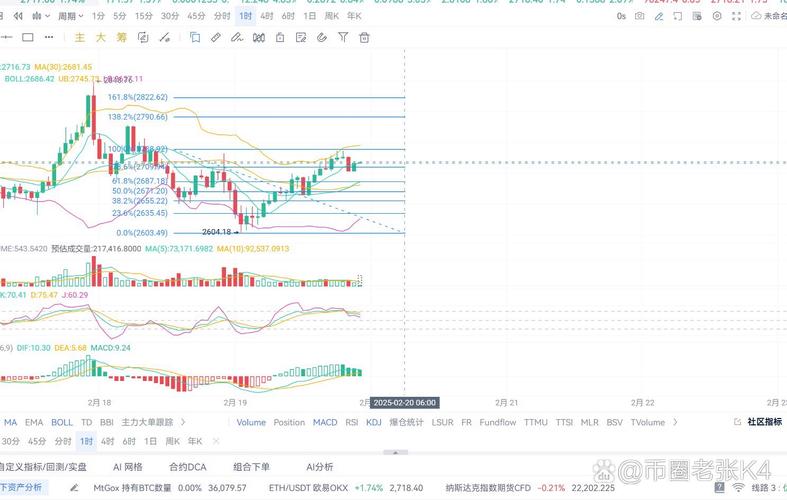
Task: Open the candlestick chart type dropdown
Action: pos(41,16)
